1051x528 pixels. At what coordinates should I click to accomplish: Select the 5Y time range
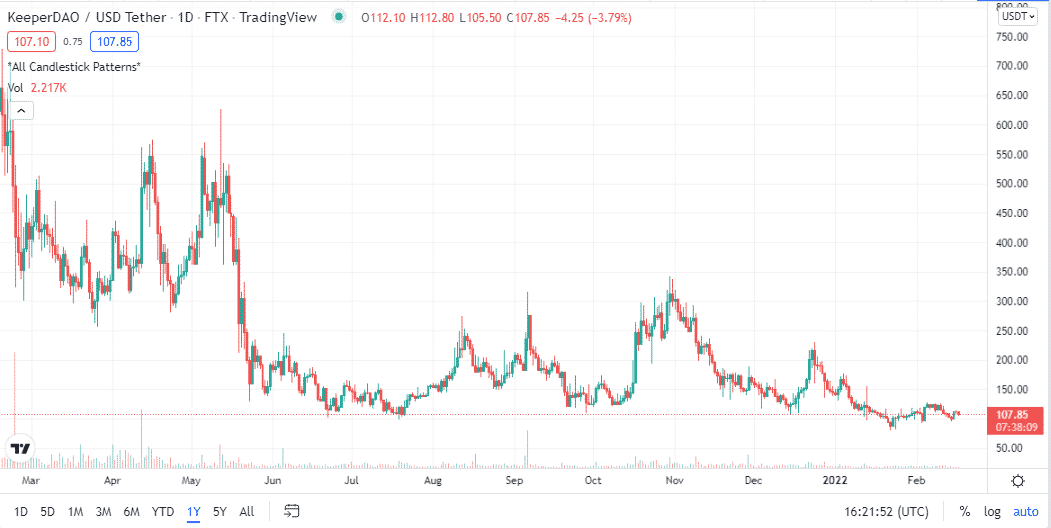pyautogui.click(x=220, y=512)
